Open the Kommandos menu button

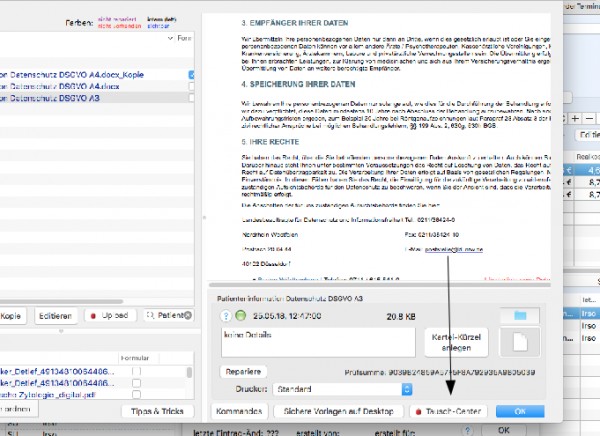tap(239, 412)
